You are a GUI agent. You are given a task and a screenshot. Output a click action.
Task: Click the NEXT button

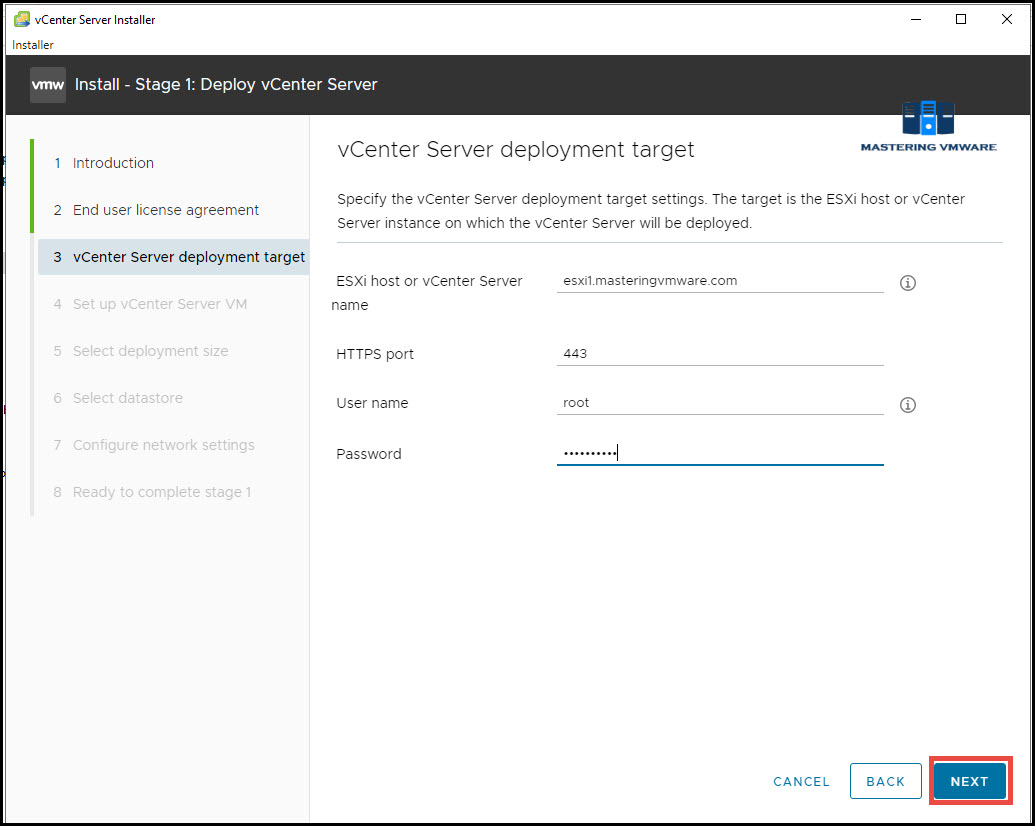[x=970, y=781]
